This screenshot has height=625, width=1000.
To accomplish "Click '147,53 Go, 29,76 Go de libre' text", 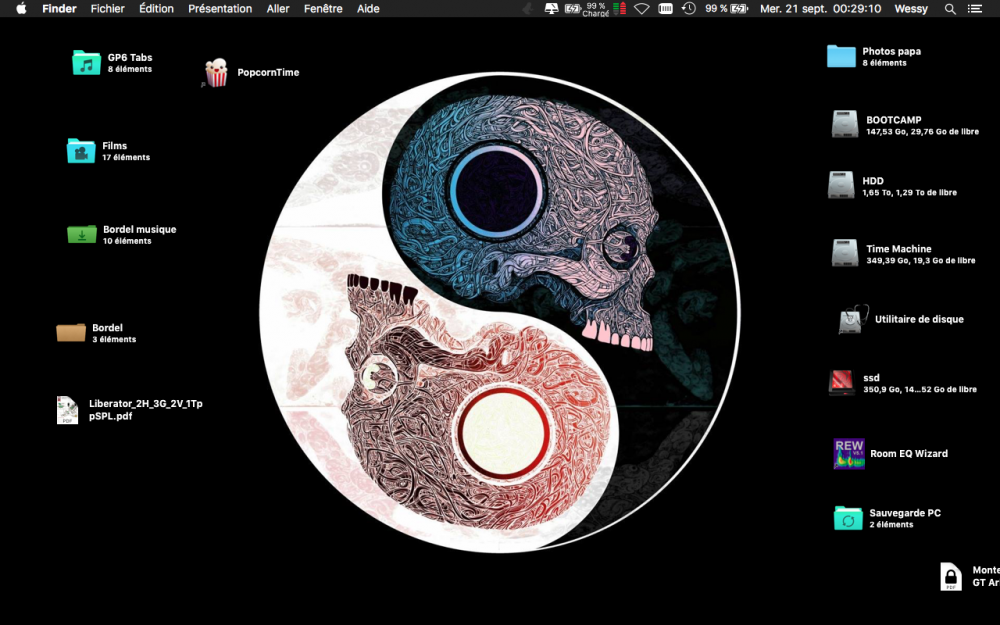I will 922,131.
